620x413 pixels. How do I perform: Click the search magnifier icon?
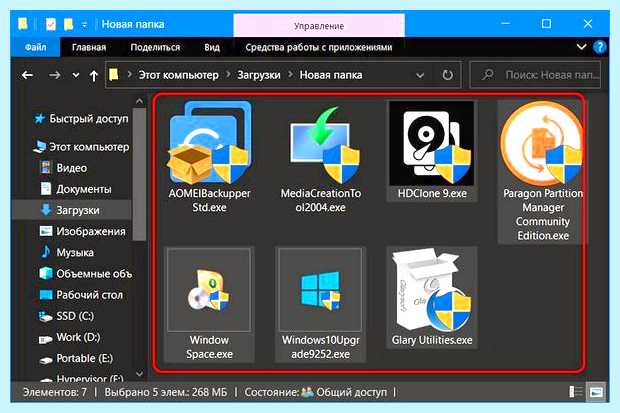tap(488, 74)
